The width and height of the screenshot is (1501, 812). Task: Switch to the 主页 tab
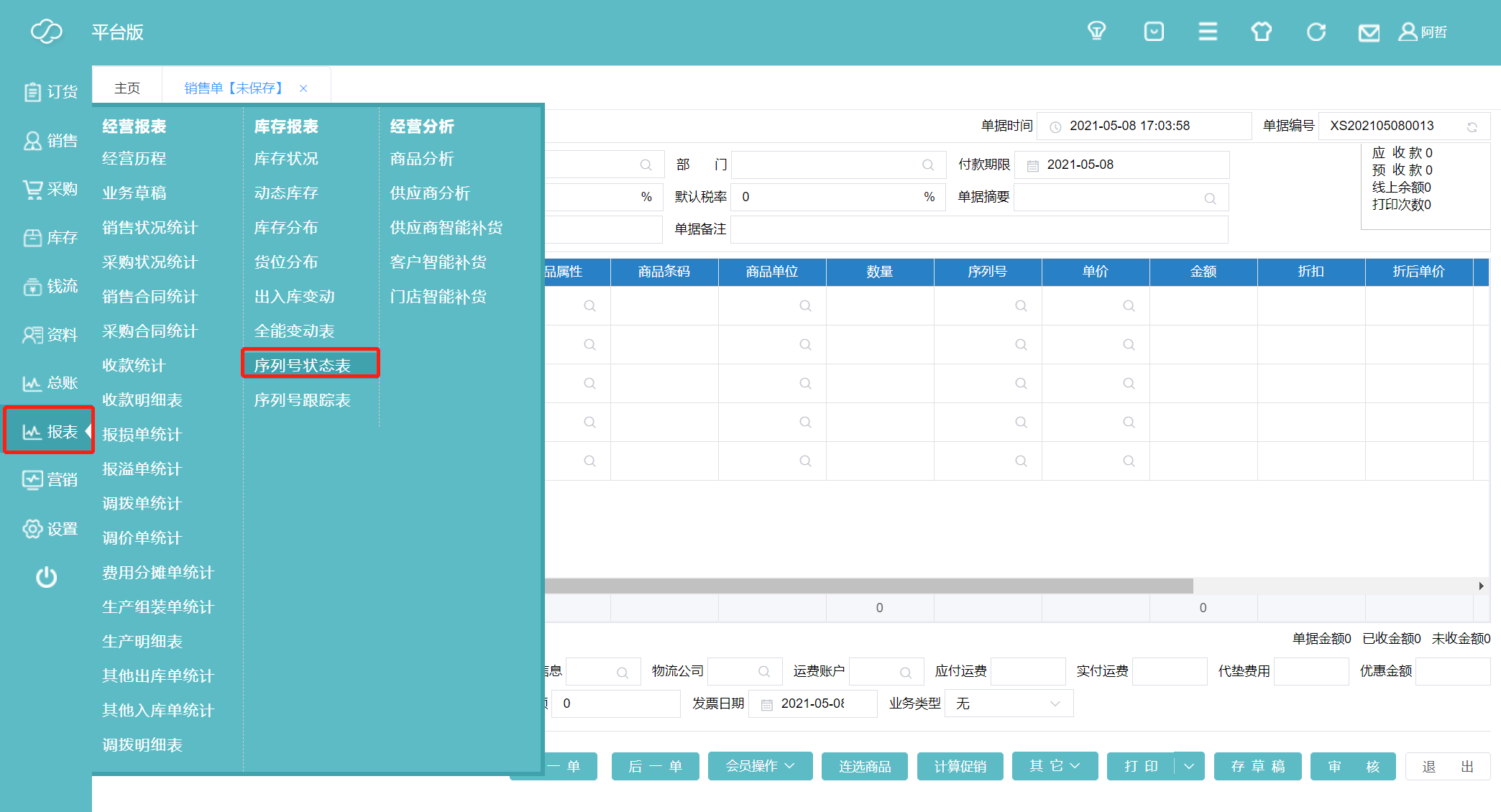[x=127, y=88]
